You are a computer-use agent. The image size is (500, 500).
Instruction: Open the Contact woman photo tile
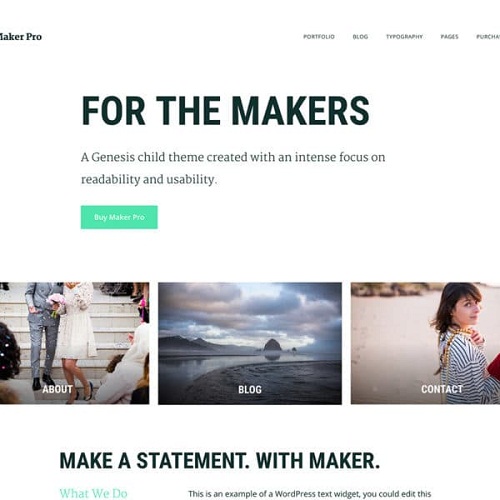click(425, 343)
